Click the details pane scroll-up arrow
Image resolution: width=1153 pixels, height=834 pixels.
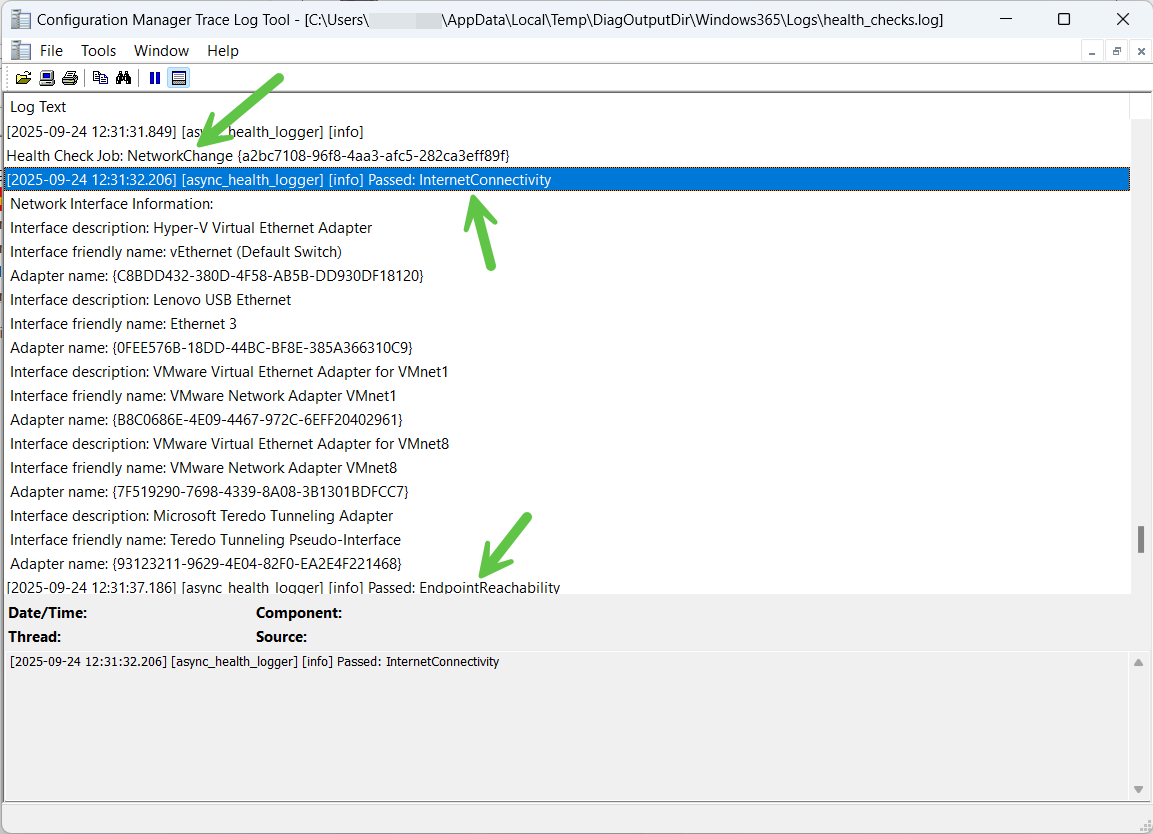point(1138,663)
